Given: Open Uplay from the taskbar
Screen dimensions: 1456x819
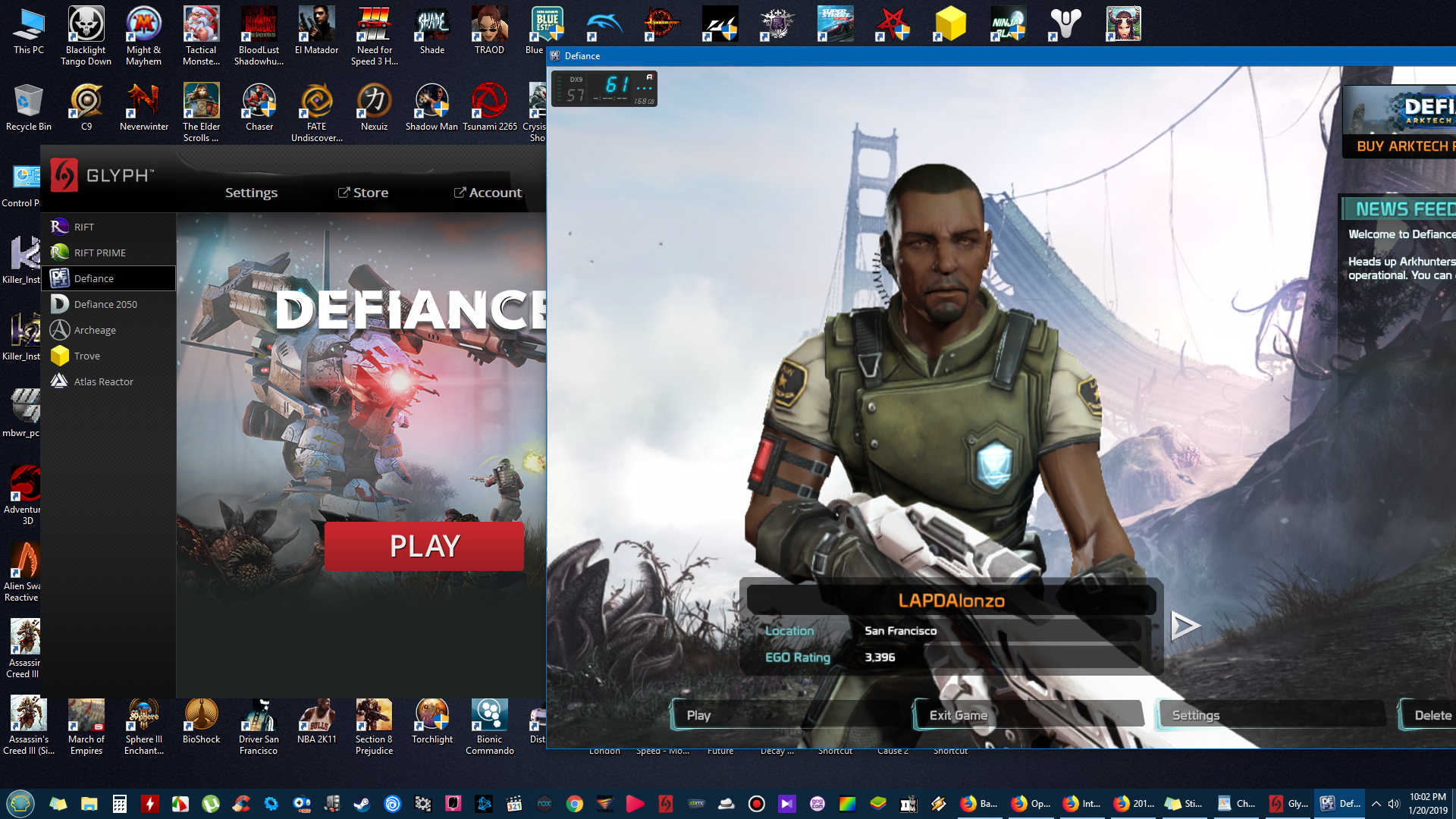Looking at the screenshot, I should coord(392,804).
